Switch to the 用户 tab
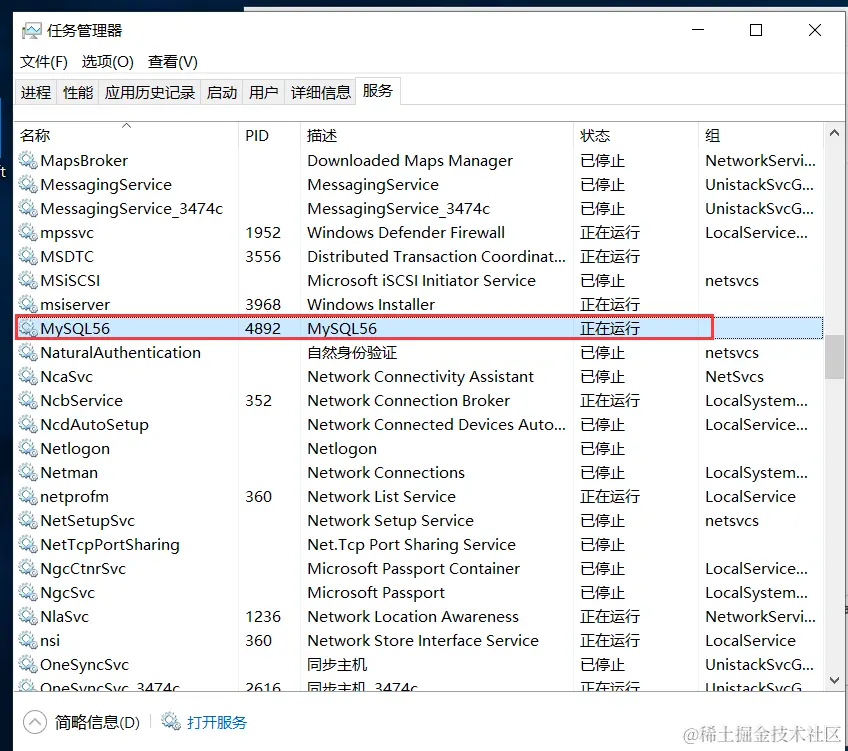The height and width of the screenshot is (751, 848). click(263, 92)
